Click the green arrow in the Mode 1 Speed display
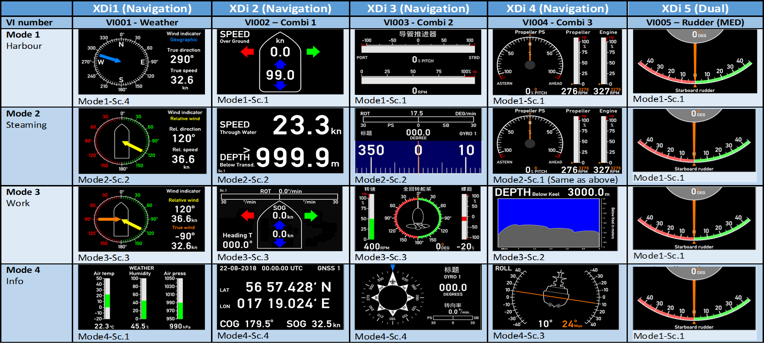 [x=313, y=52]
